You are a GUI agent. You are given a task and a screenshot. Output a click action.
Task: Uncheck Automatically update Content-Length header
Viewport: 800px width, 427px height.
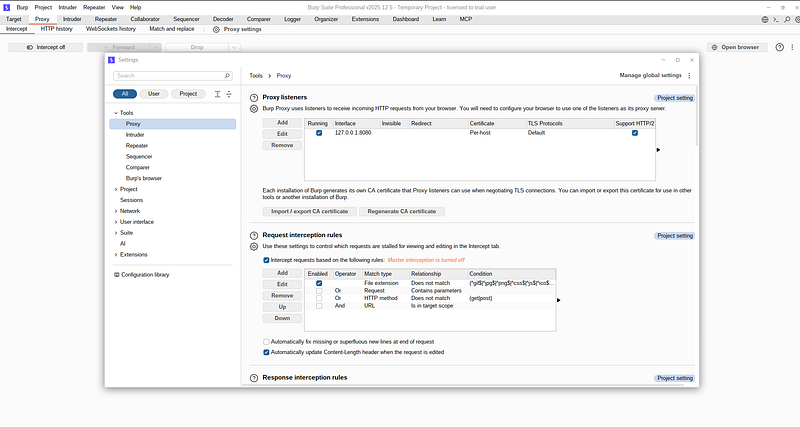(x=266, y=353)
